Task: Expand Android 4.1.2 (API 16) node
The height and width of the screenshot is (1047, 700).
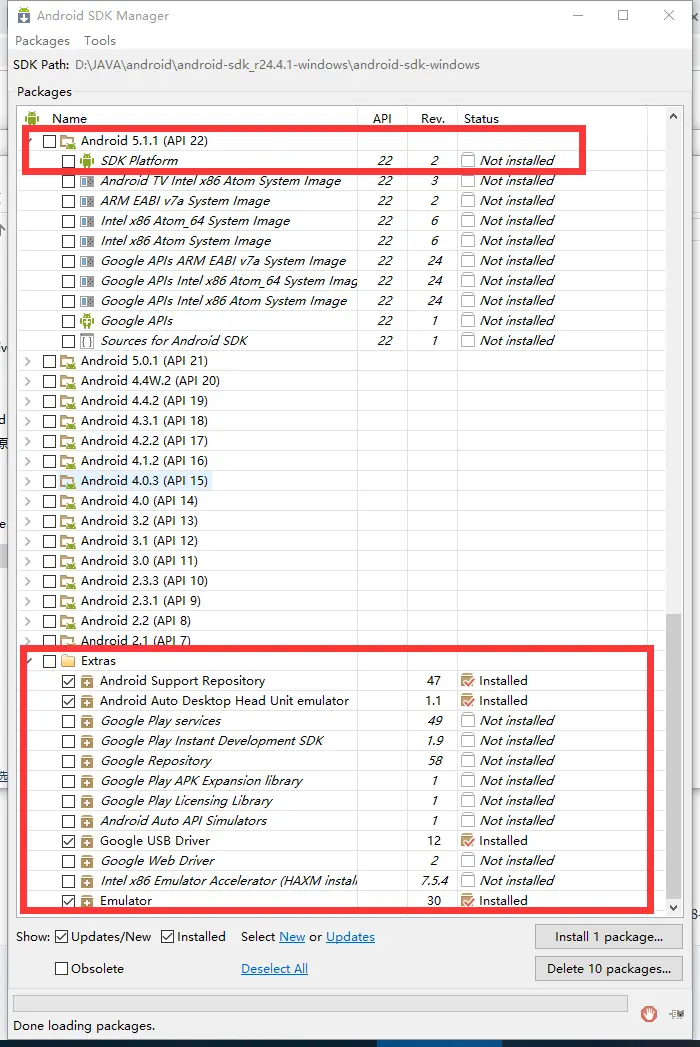Action: pyautogui.click(x=28, y=461)
